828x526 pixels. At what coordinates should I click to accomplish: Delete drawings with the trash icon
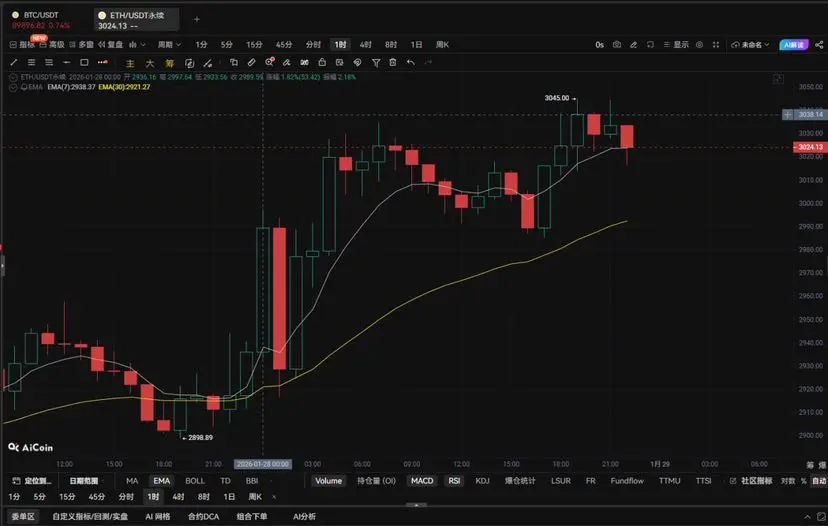tap(393, 62)
